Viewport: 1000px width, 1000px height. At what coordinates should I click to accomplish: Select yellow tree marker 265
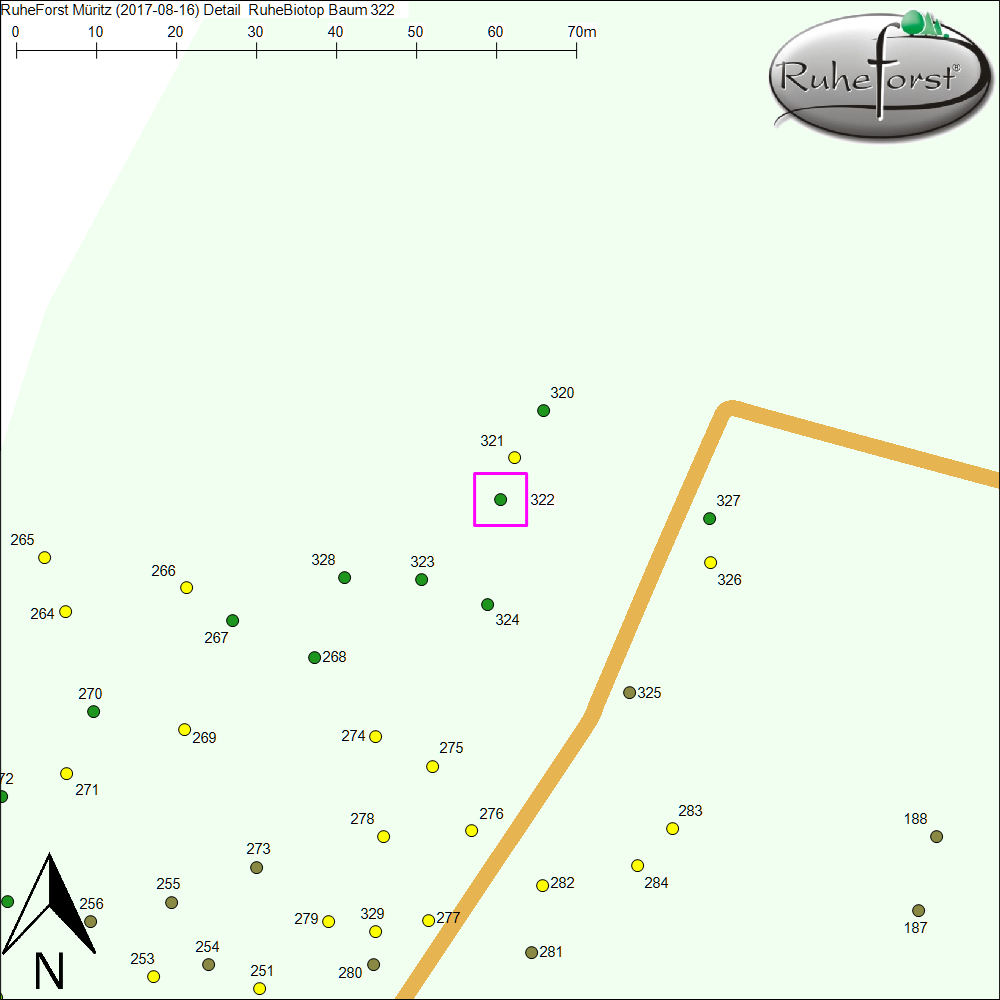44,557
